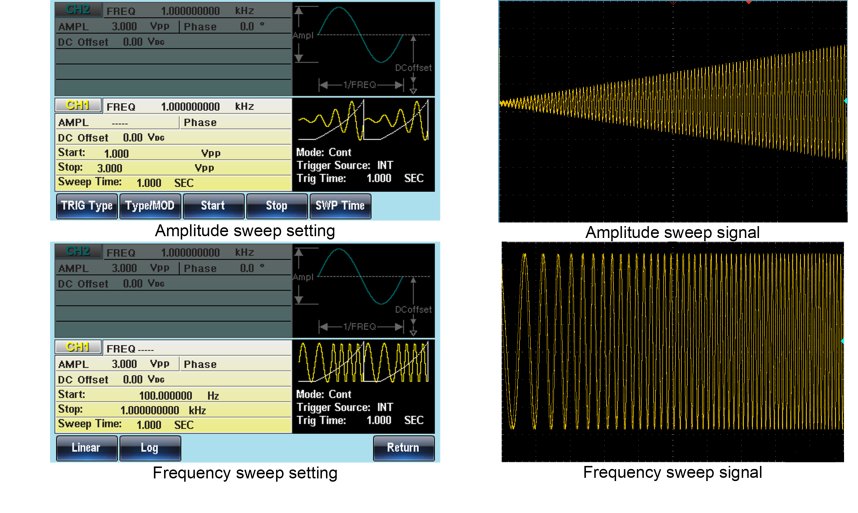Click the amplitude sweep signal oscilloscope image
The height and width of the screenshot is (513, 858).
pyautogui.click(x=673, y=111)
